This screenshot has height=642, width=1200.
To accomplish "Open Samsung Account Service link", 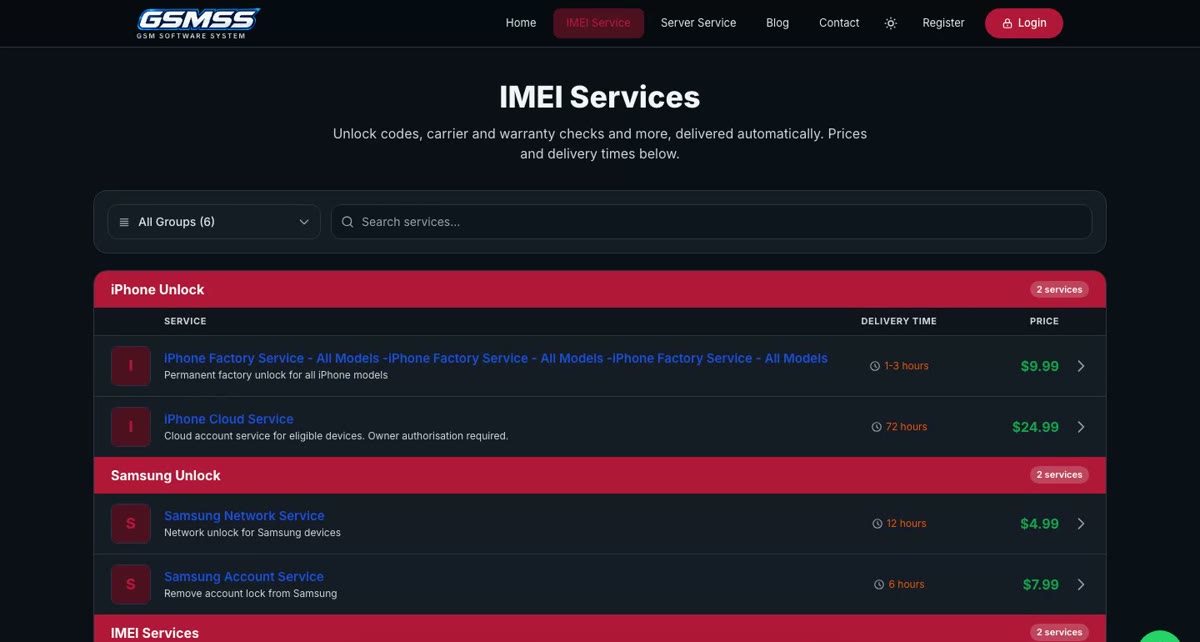I will pos(244,577).
